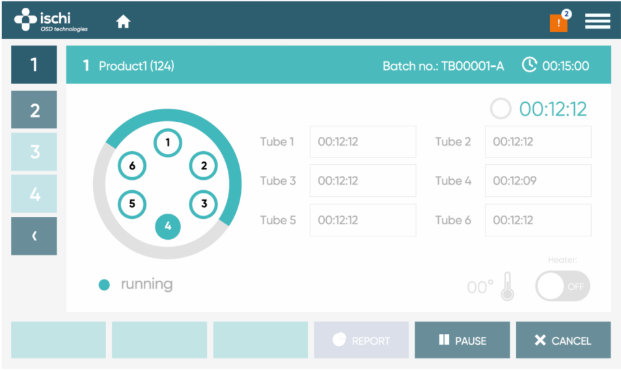Click the Tube 1 label

[277, 142]
